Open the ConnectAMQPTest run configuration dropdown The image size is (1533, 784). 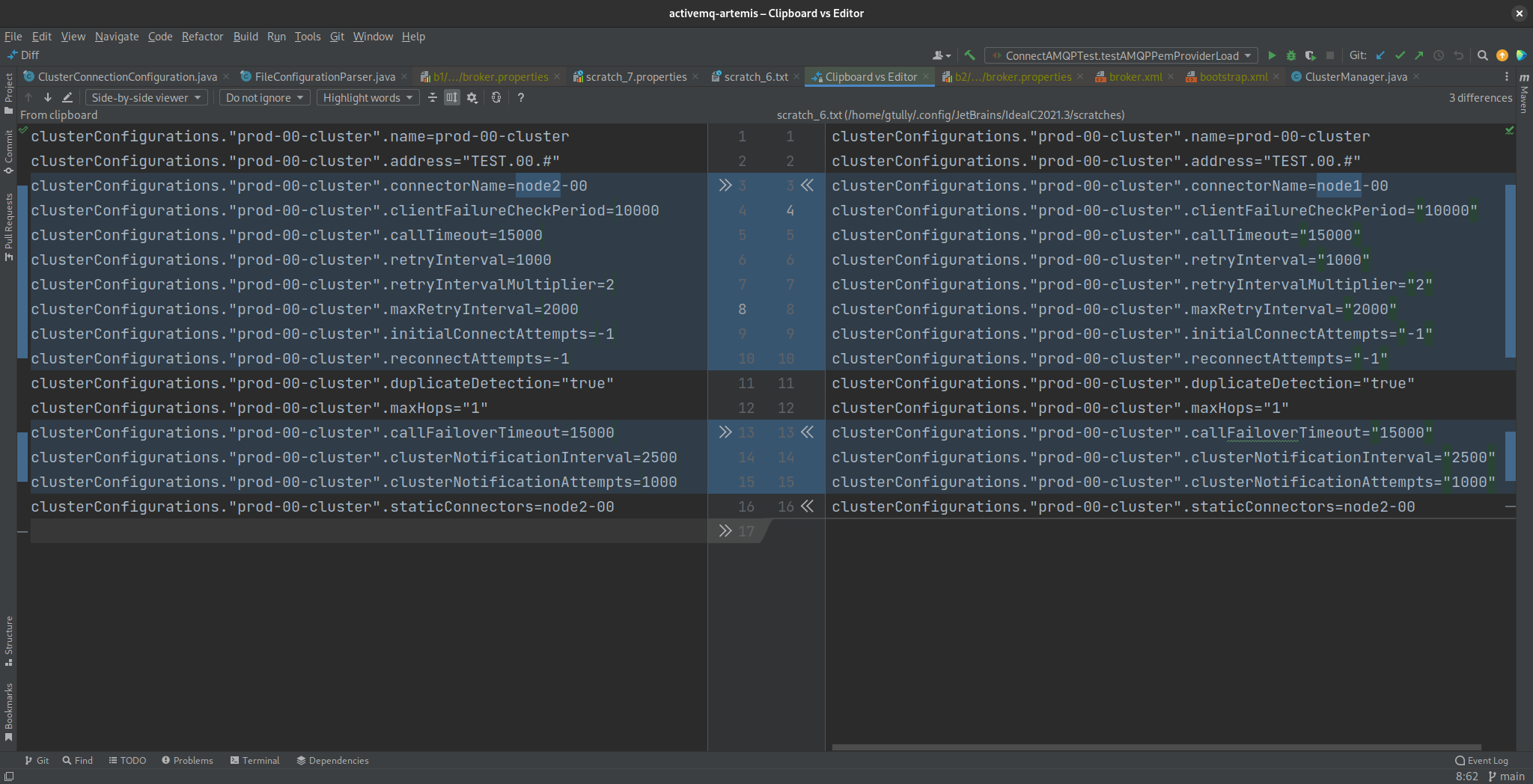[x=1121, y=55]
